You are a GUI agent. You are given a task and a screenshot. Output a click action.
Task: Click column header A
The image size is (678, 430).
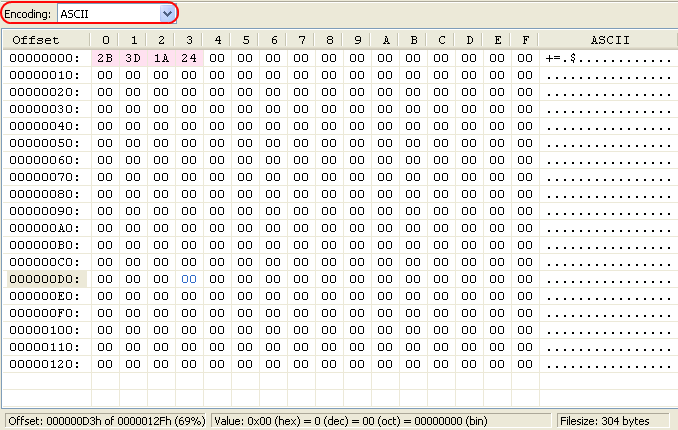tap(386, 40)
